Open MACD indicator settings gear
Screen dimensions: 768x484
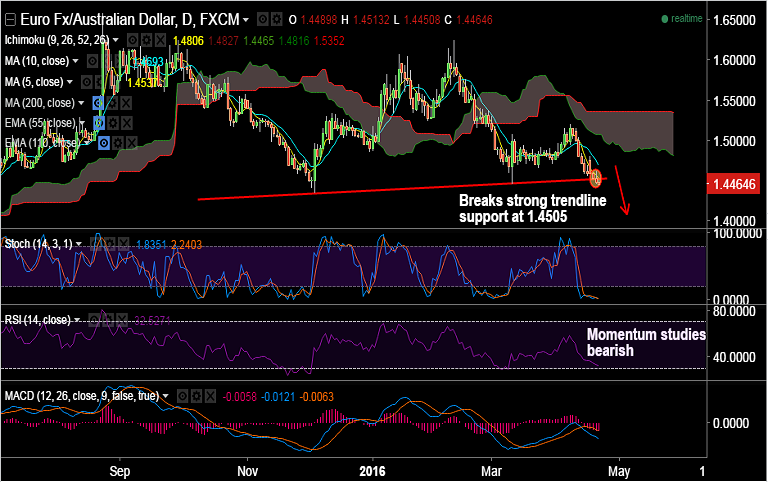pos(196,396)
